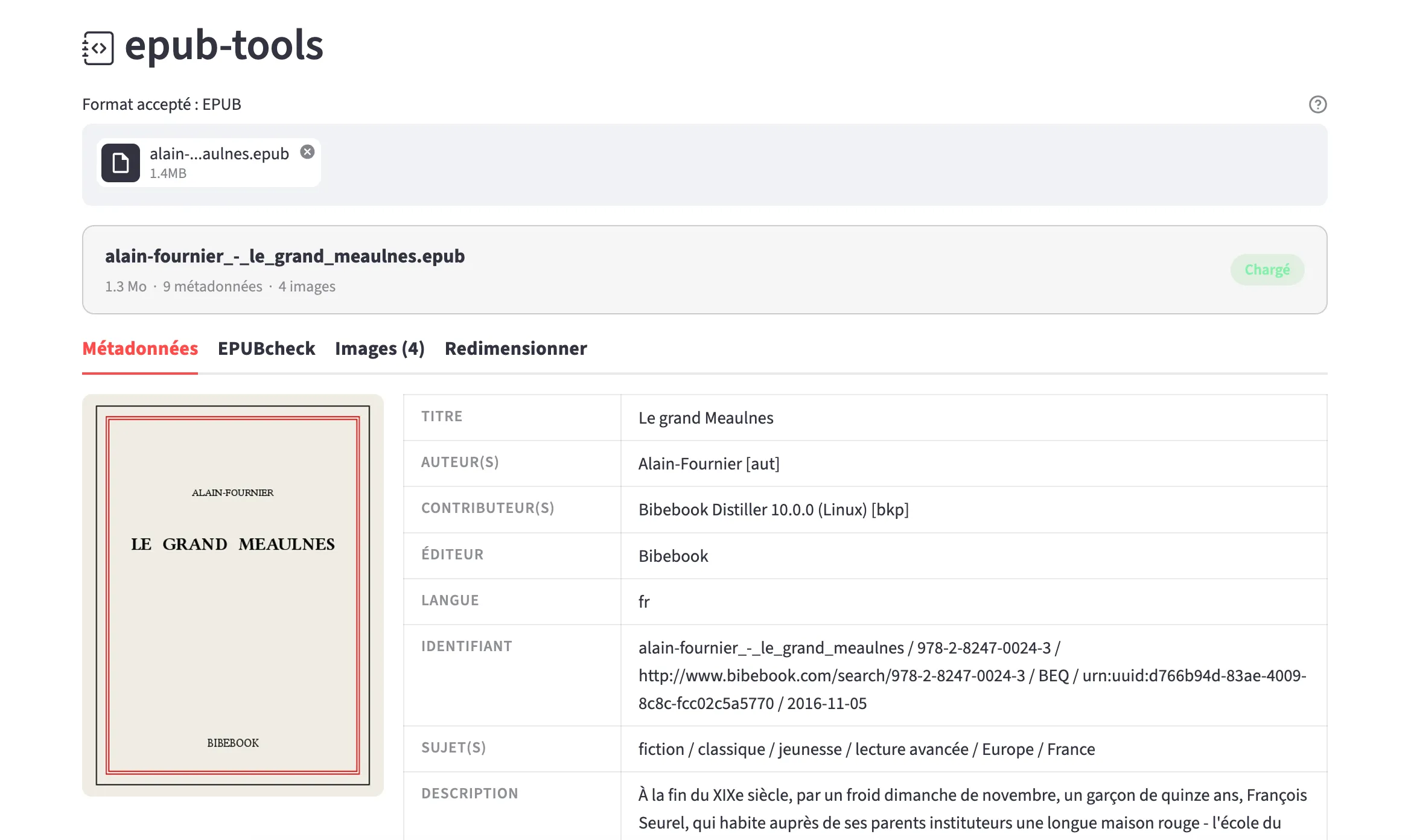Click the alain-...aulnes.epub file name
The image size is (1411, 840).
(x=219, y=154)
